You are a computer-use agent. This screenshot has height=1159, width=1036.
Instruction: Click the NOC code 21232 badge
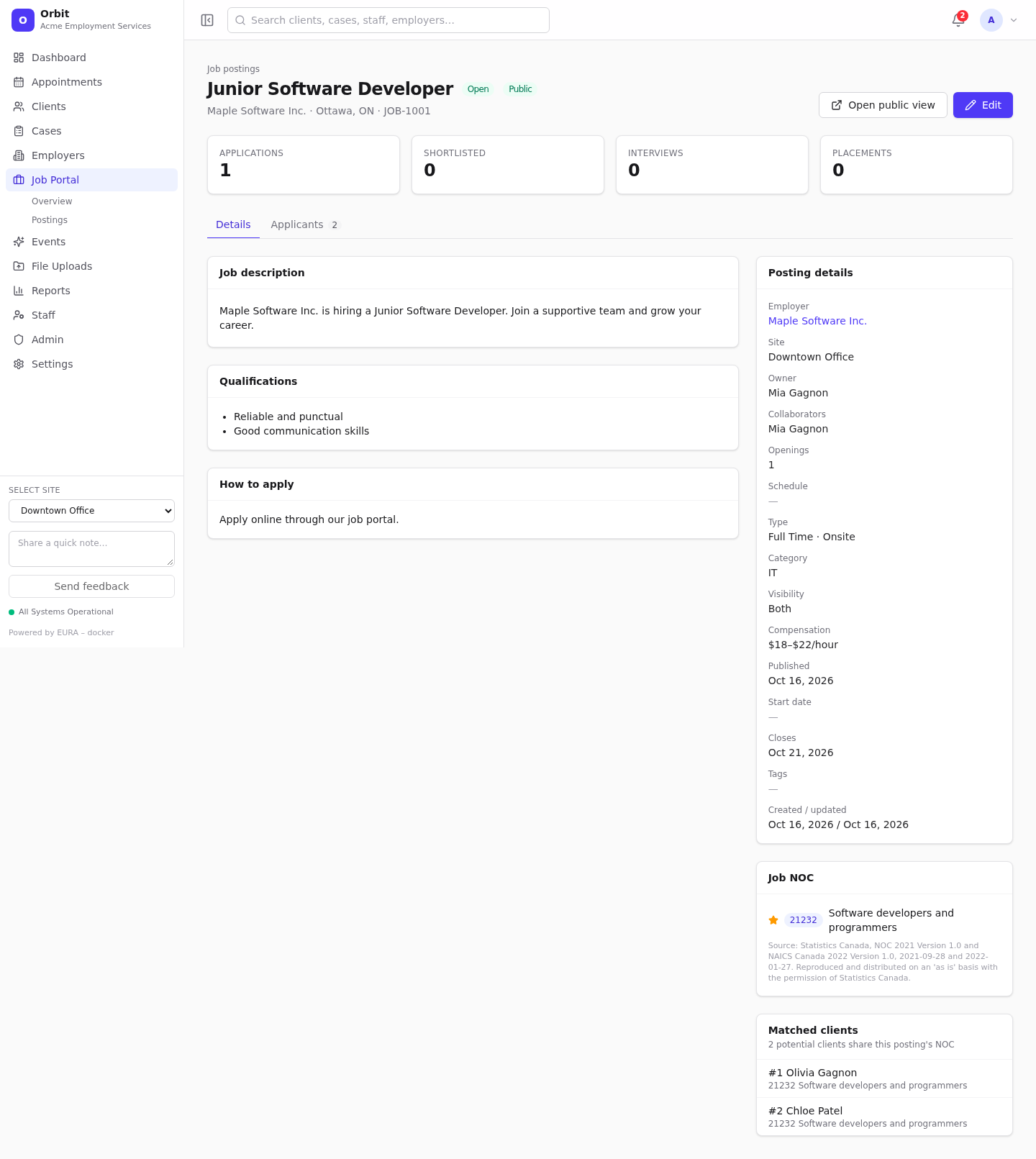tap(803, 920)
